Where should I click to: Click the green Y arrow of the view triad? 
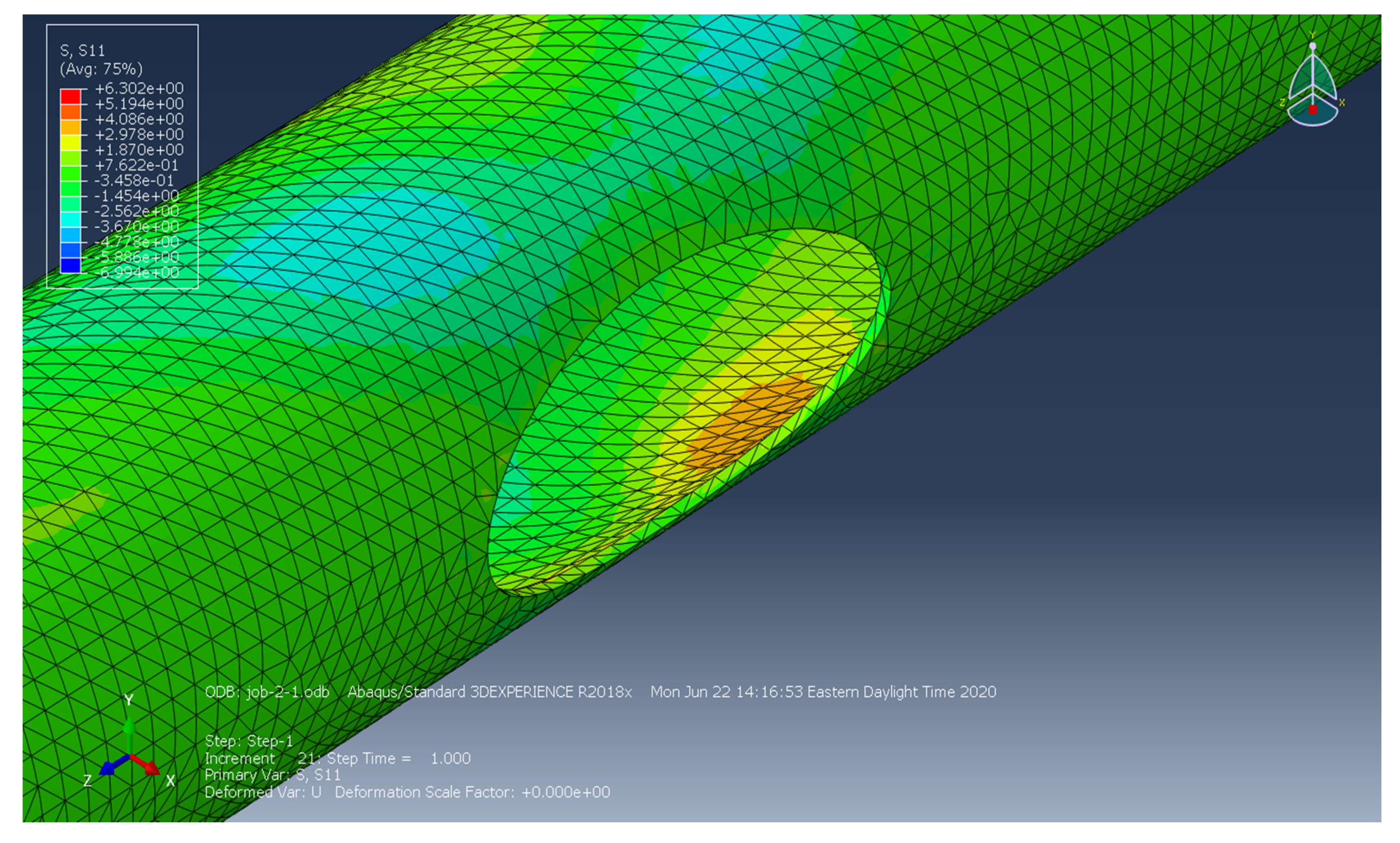pyautogui.click(x=130, y=729)
